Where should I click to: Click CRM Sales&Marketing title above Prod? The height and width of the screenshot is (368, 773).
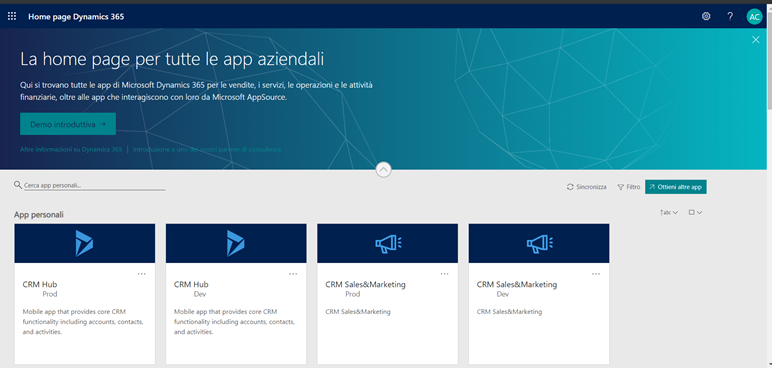click(365, 285)
